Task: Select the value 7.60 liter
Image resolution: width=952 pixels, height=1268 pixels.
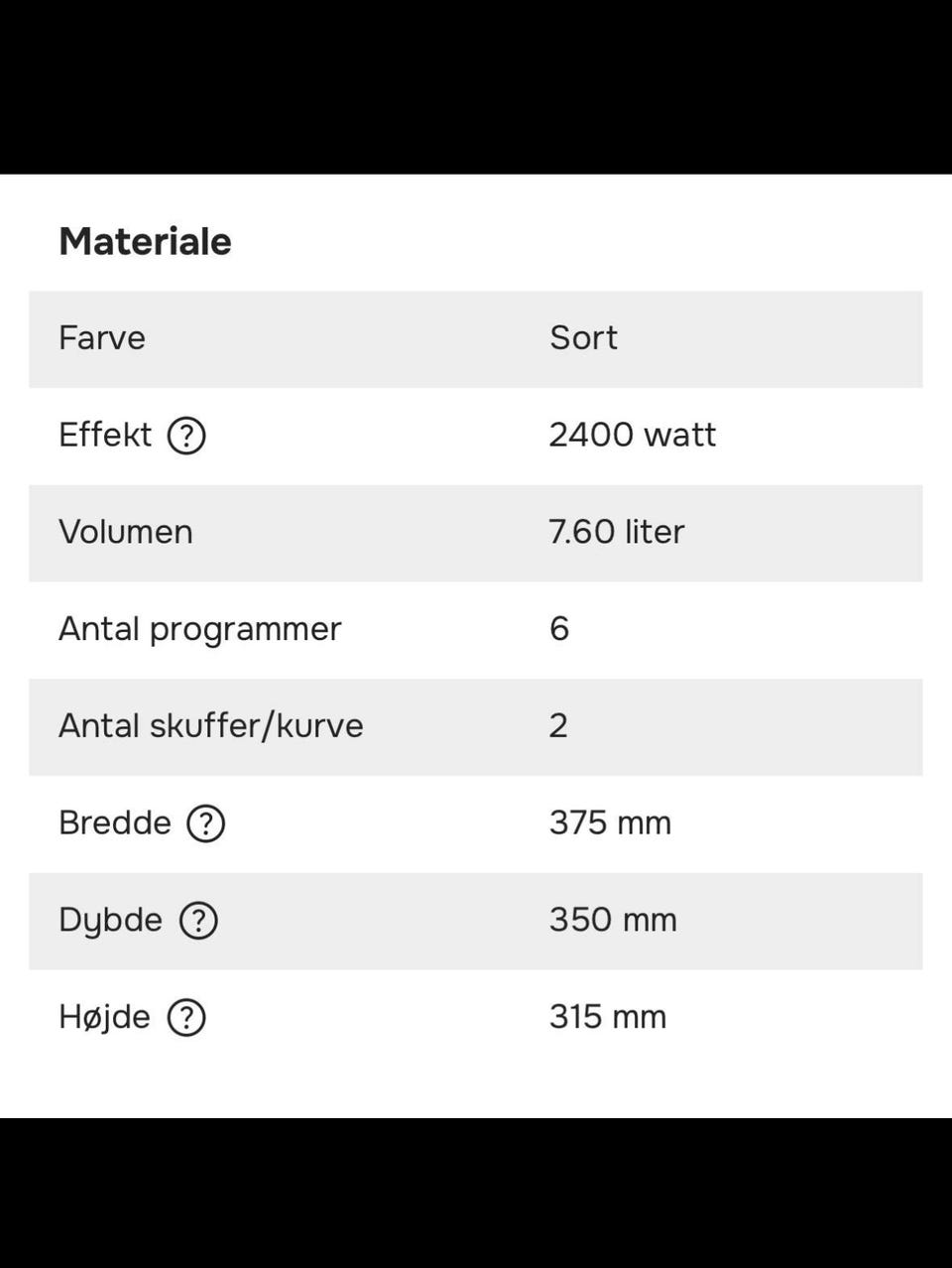Action: click(616, 533)
